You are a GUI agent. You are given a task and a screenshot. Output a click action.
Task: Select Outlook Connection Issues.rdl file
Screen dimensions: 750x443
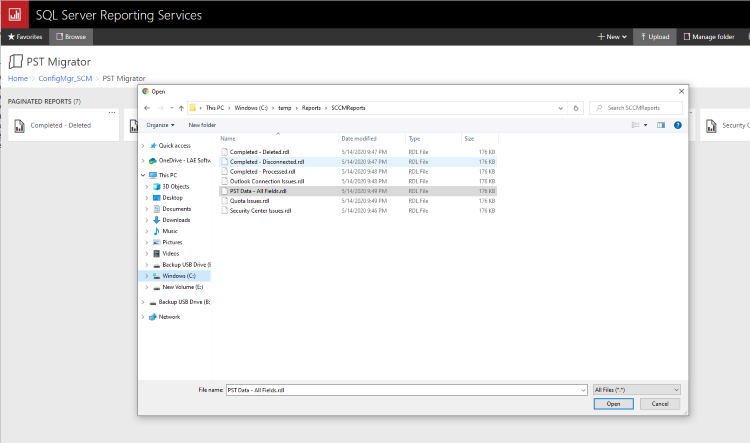pyautogui.click(x=358, y=181)
